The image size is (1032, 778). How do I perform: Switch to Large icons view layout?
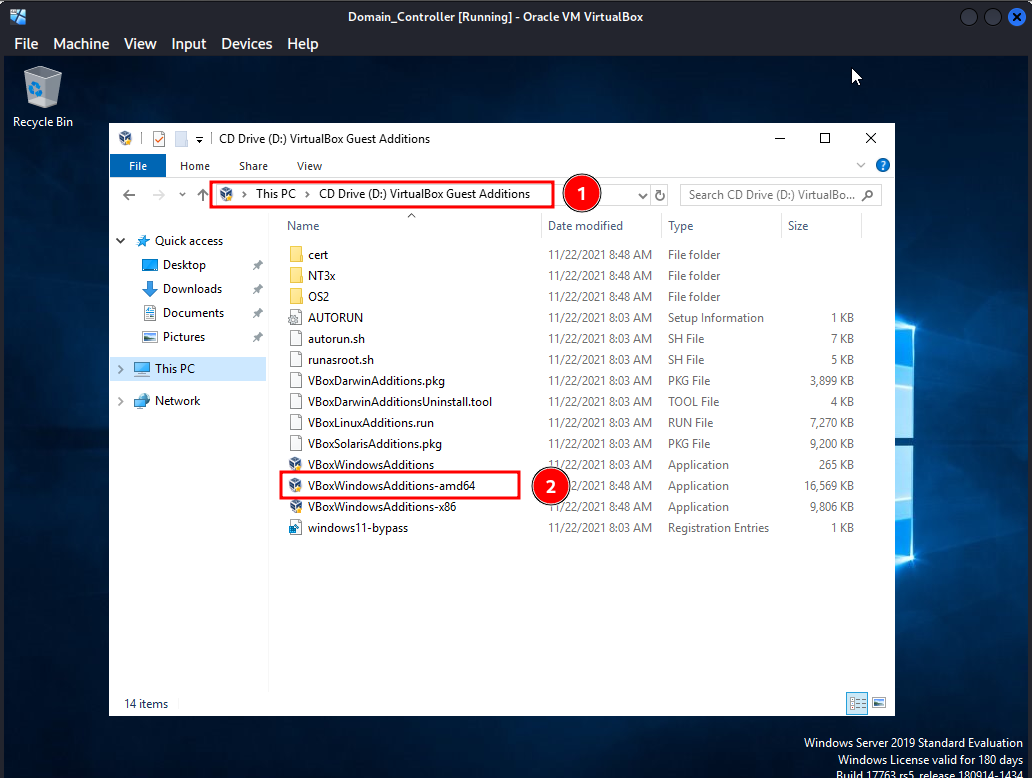pyautogui.click(x=879, y=703)
